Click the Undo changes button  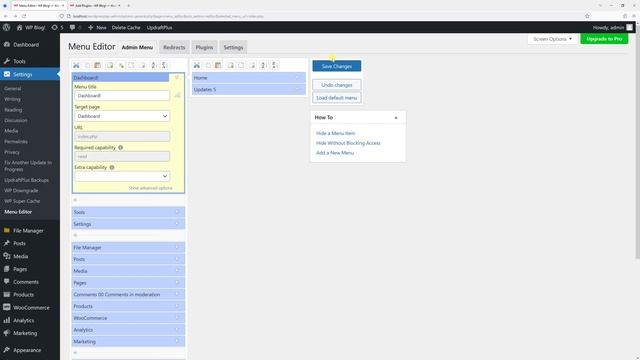click(337, 85)
